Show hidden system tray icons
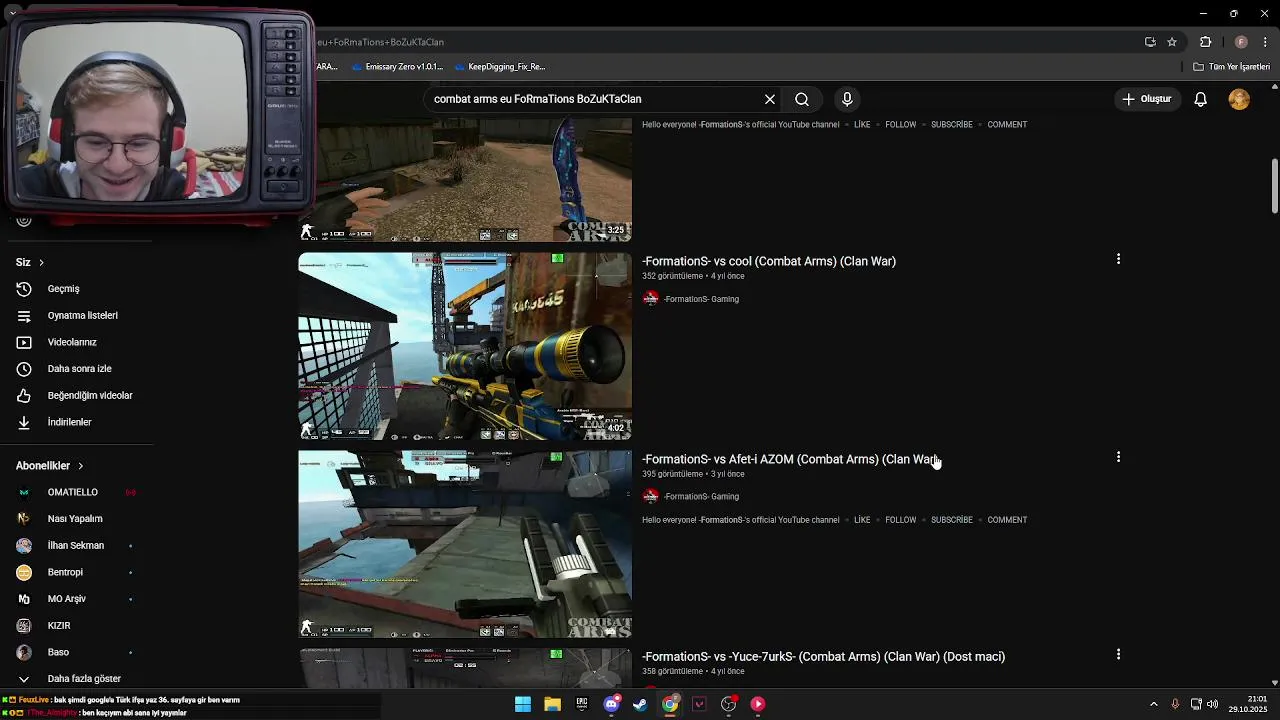This screenshot has height=720, width=1280. pyautogui.click(x=1153, y=704)
